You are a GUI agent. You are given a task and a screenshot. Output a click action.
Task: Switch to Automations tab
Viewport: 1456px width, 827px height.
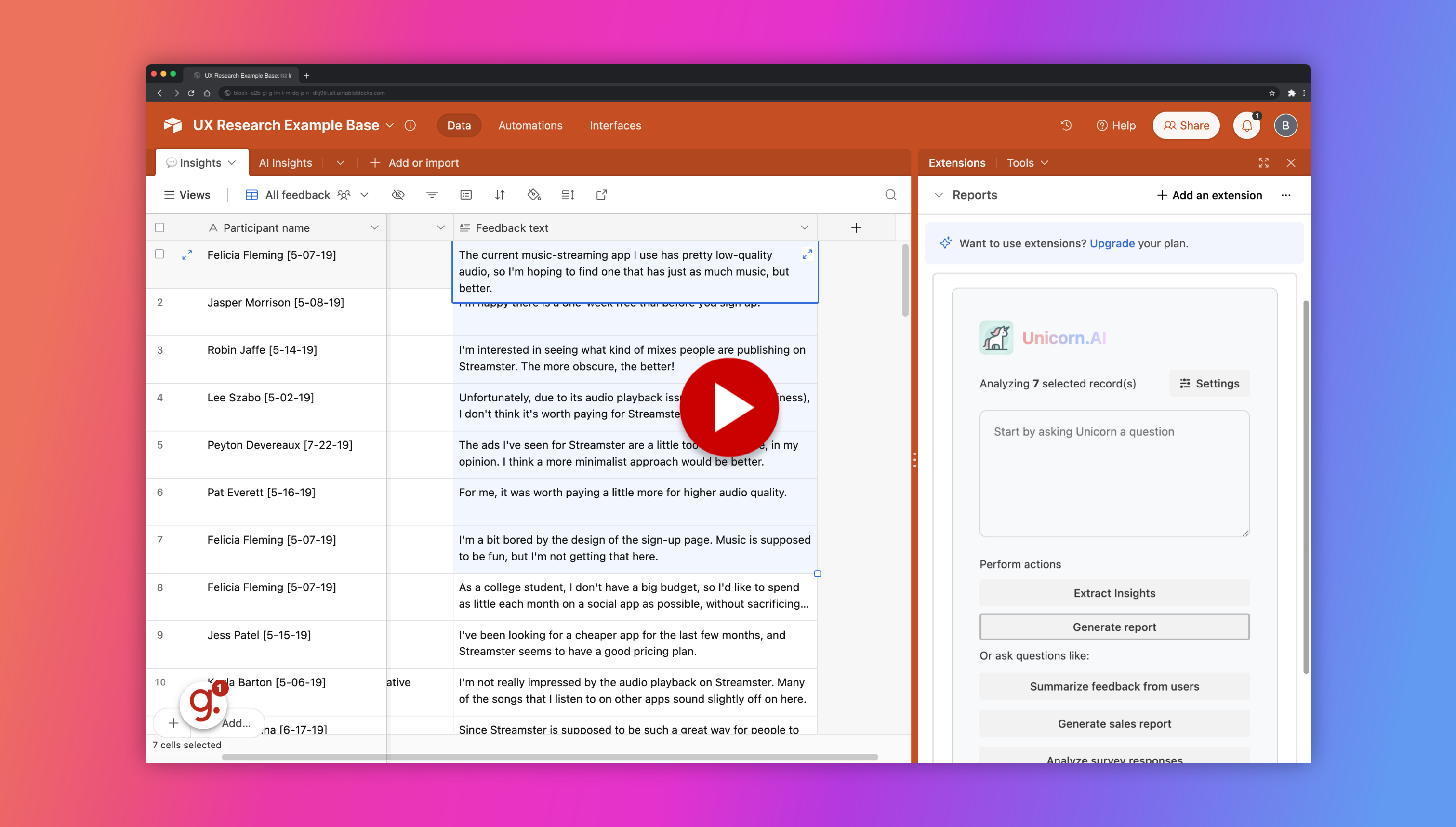(x=530, y=125)
